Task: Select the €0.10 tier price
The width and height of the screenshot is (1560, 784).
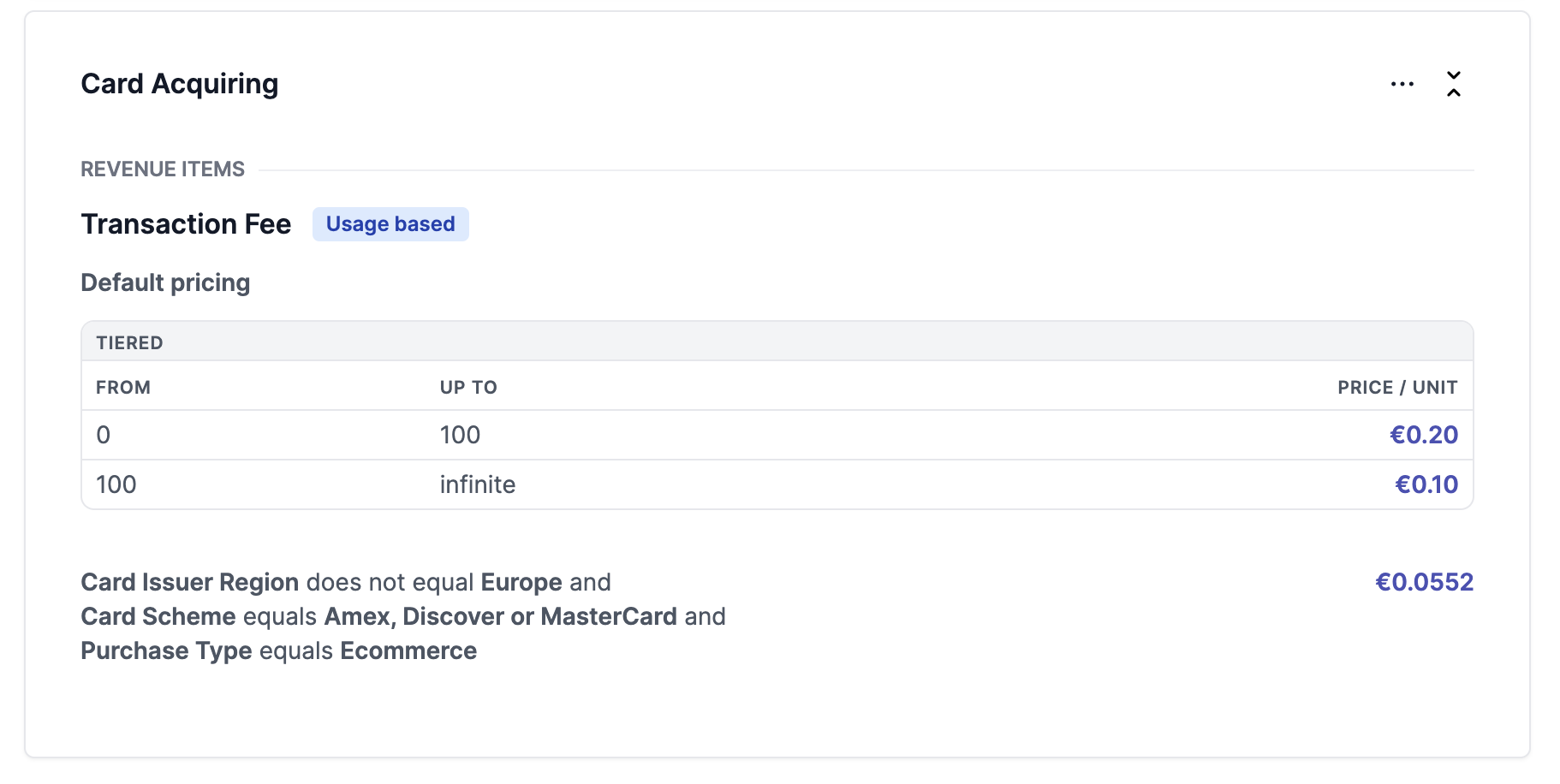Action: click(x=1426, y=484)
